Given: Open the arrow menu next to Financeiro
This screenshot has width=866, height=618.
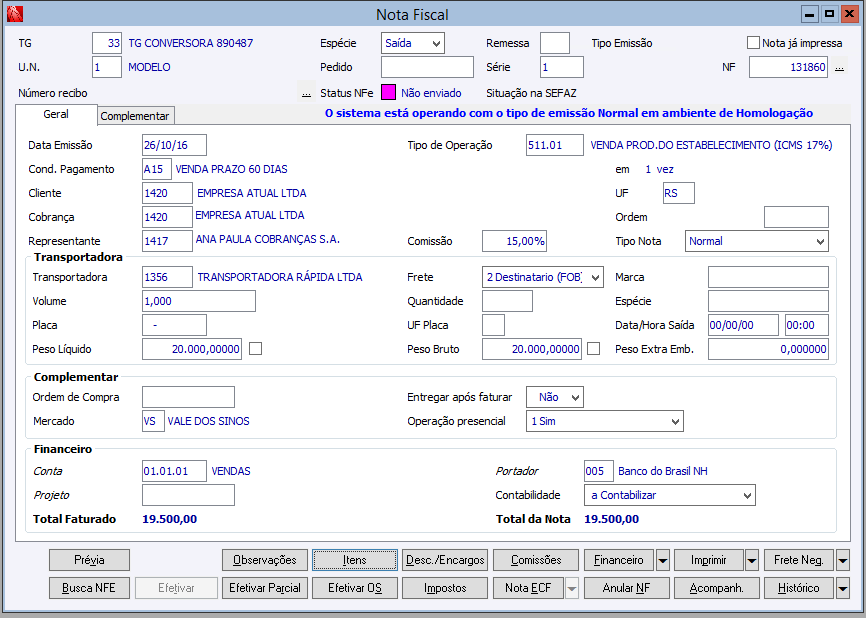Looking at the screenshot, I should tap(663, 560).
